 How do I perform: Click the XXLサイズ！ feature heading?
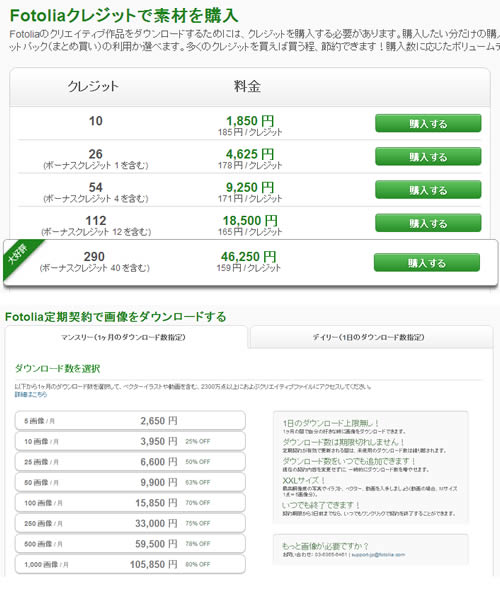click(304, 480)
